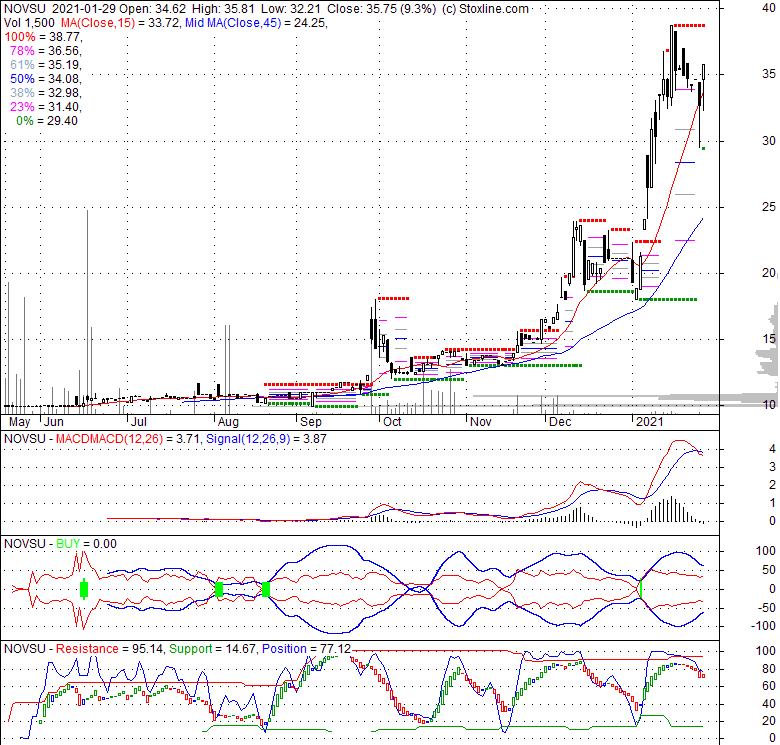Click the 20 price axis label
This screenshot has width=780, height=745.
pos(769,273)
